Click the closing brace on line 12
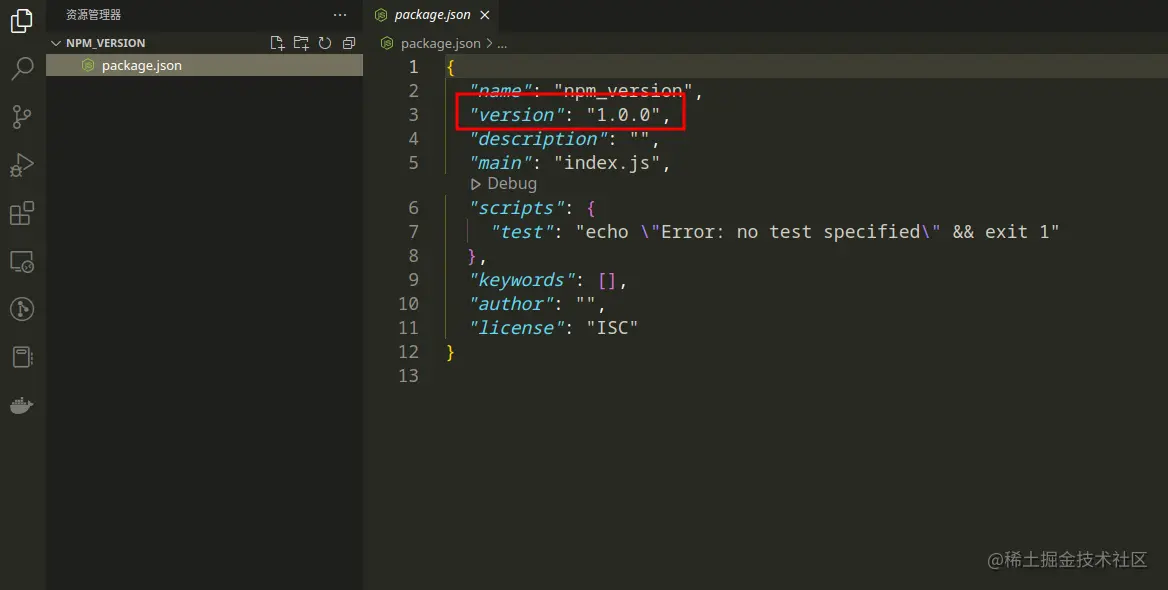 click(450, 352)
